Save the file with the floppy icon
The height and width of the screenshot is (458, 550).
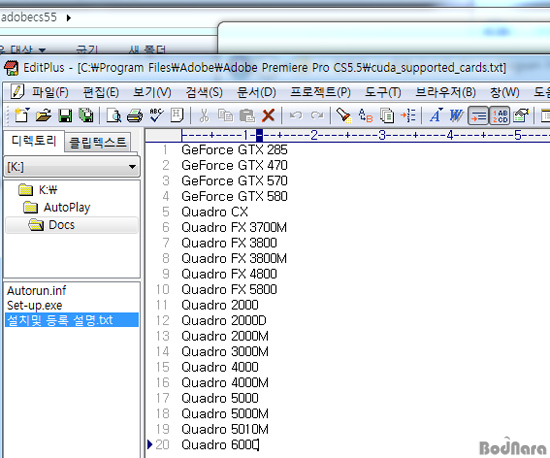[65, 115]
